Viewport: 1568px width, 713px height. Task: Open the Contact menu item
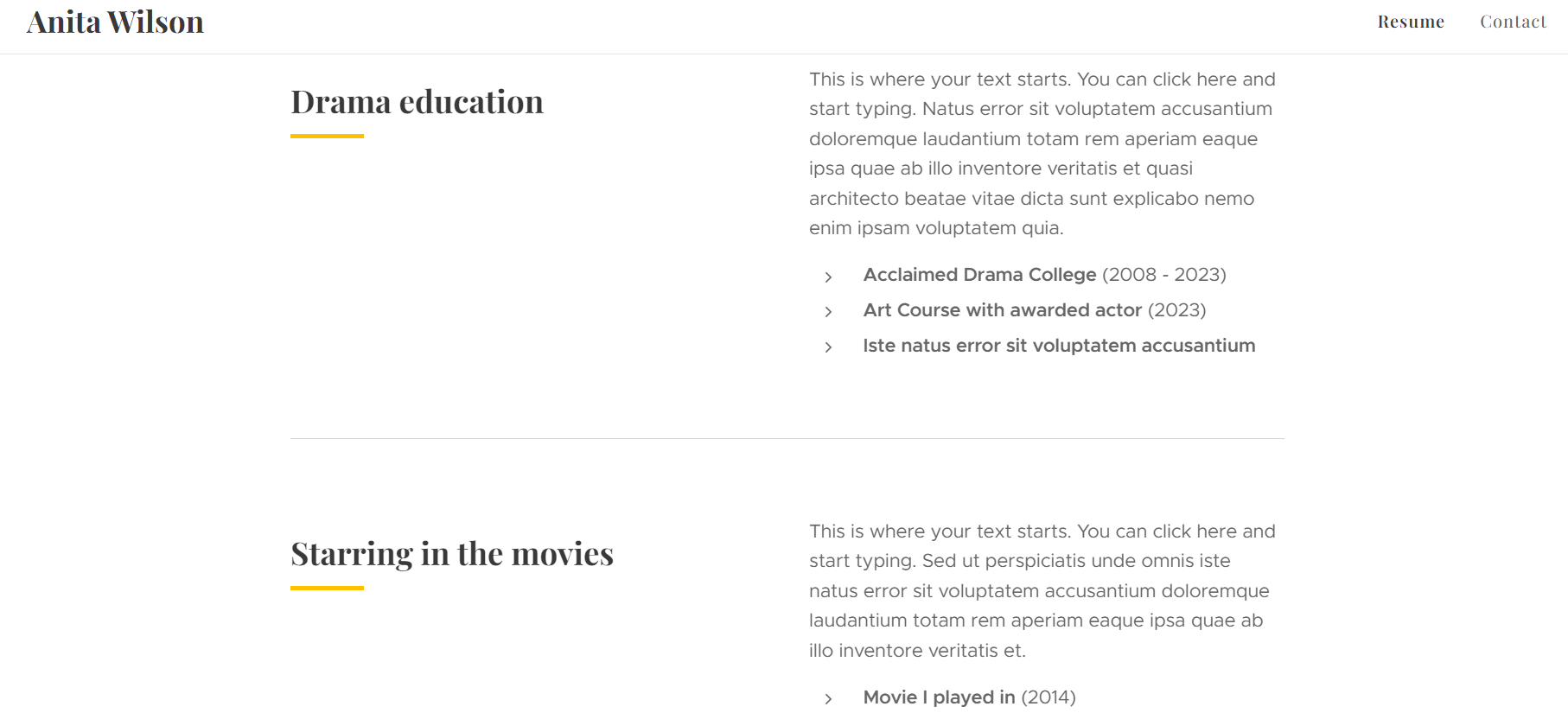tap(1513, 22)
